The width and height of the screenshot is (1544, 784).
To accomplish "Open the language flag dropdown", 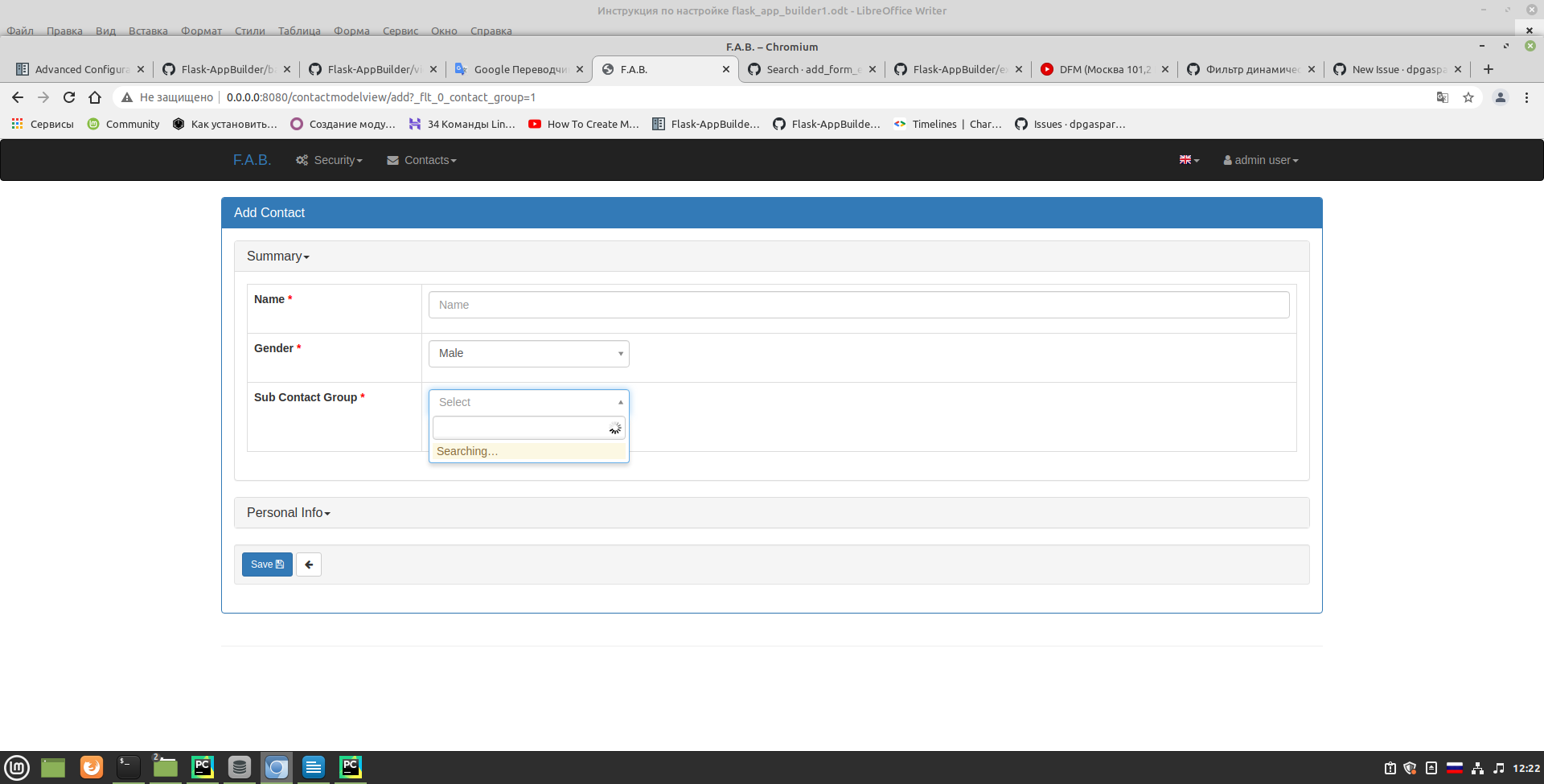I will 1189,160.
